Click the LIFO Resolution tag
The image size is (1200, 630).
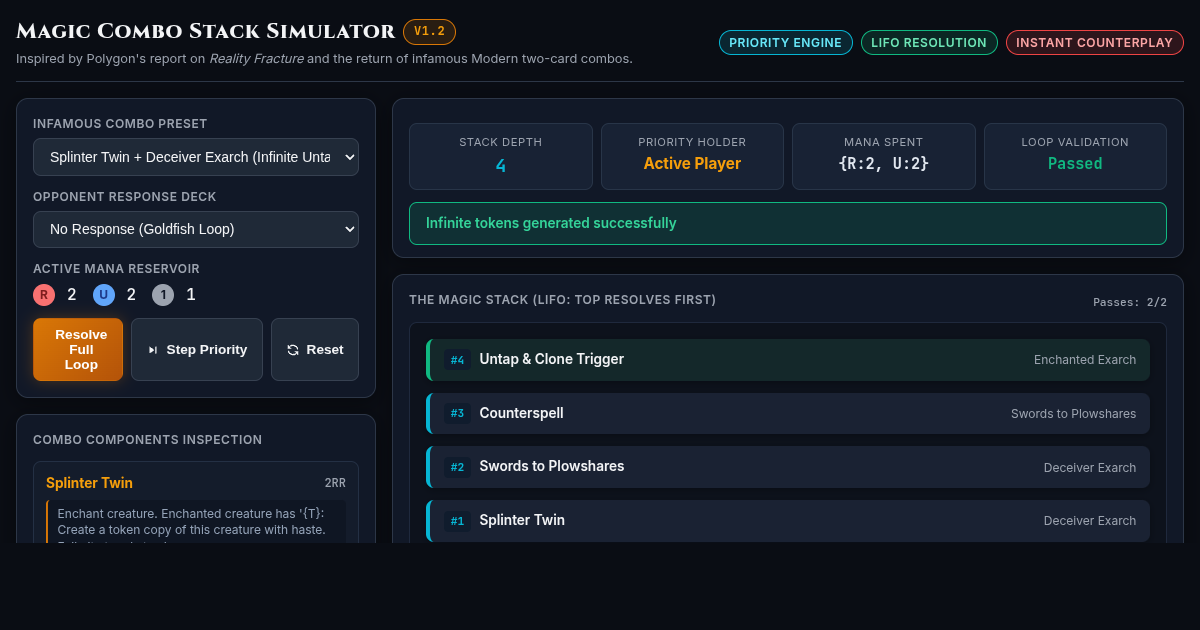point(929,42)
